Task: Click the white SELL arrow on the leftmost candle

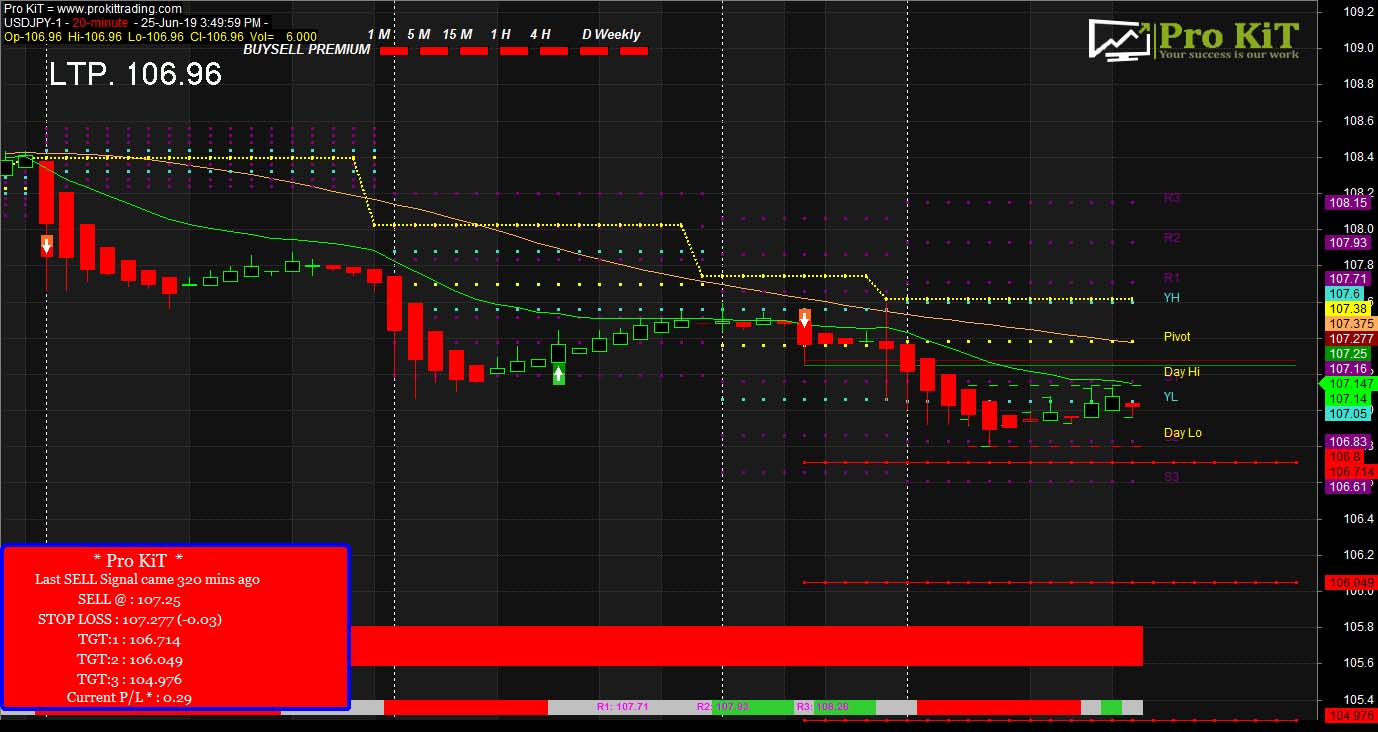Action: click(46, 243)
